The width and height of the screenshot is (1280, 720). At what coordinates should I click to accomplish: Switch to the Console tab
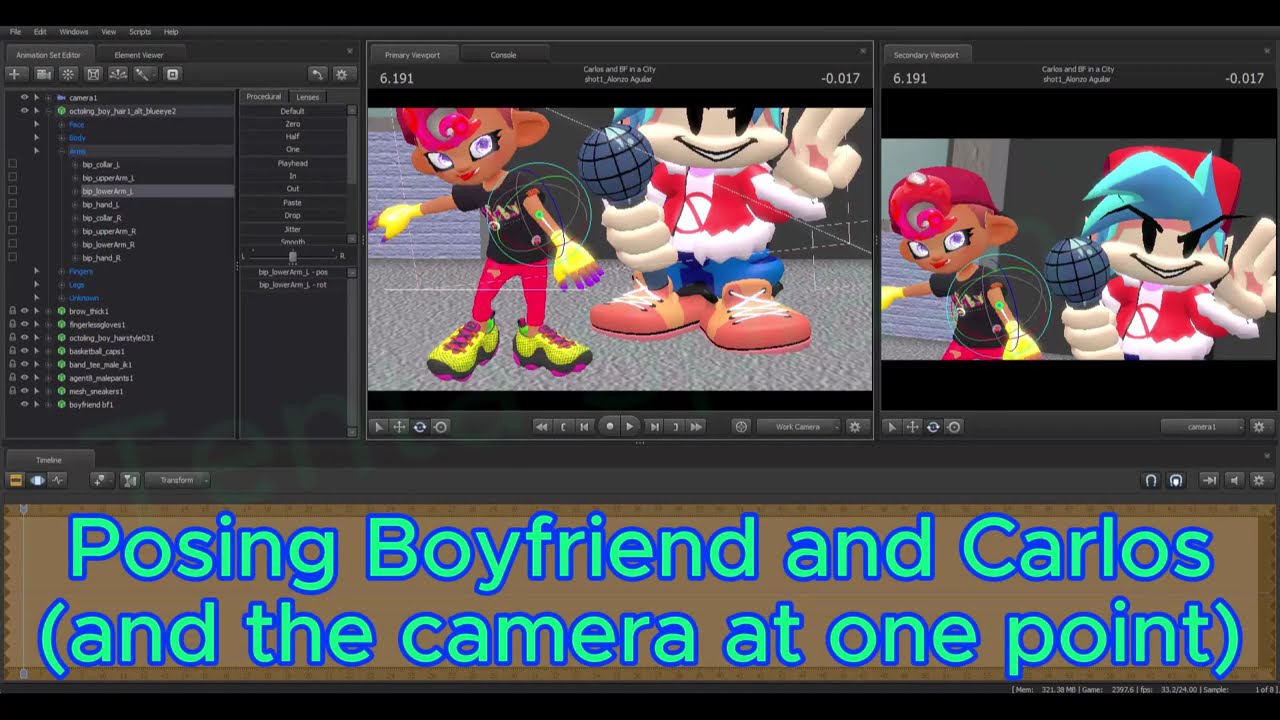pos(503,55)
